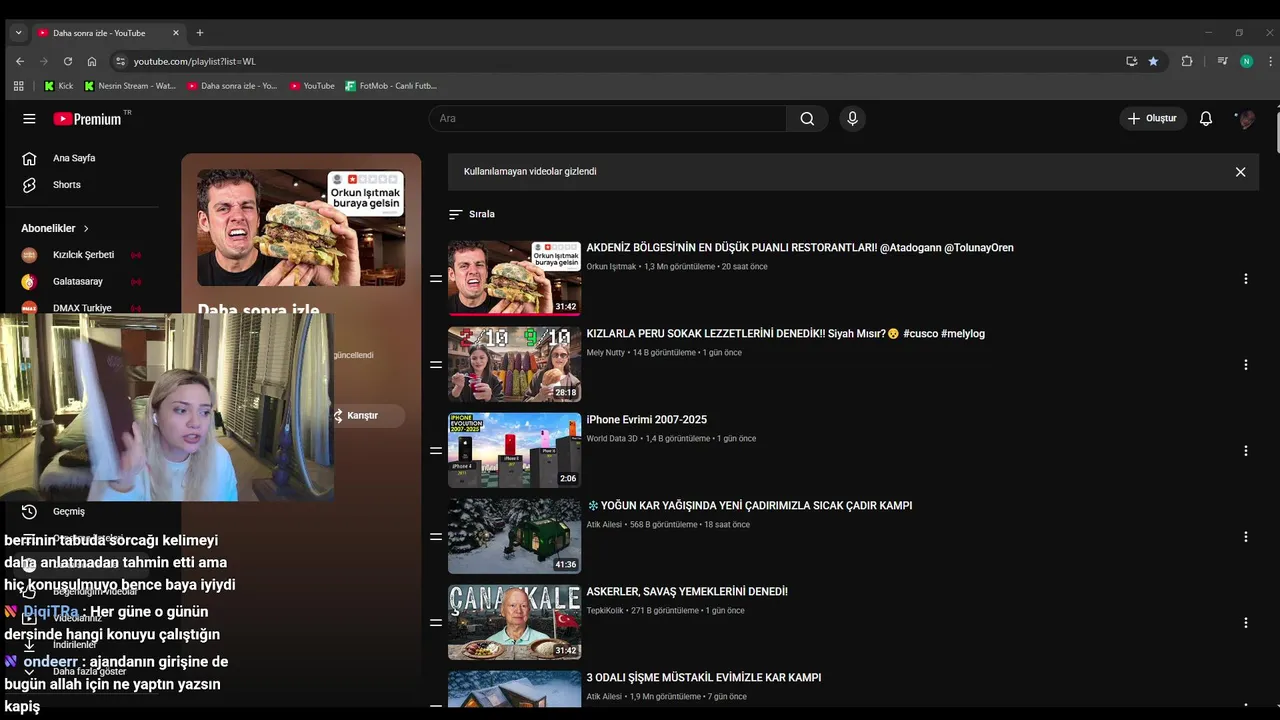Screen dimensions: 1280x720
Task: Play Akdeniz Bölgesi restaurants video thumbnail
Action: pos(514,278)
